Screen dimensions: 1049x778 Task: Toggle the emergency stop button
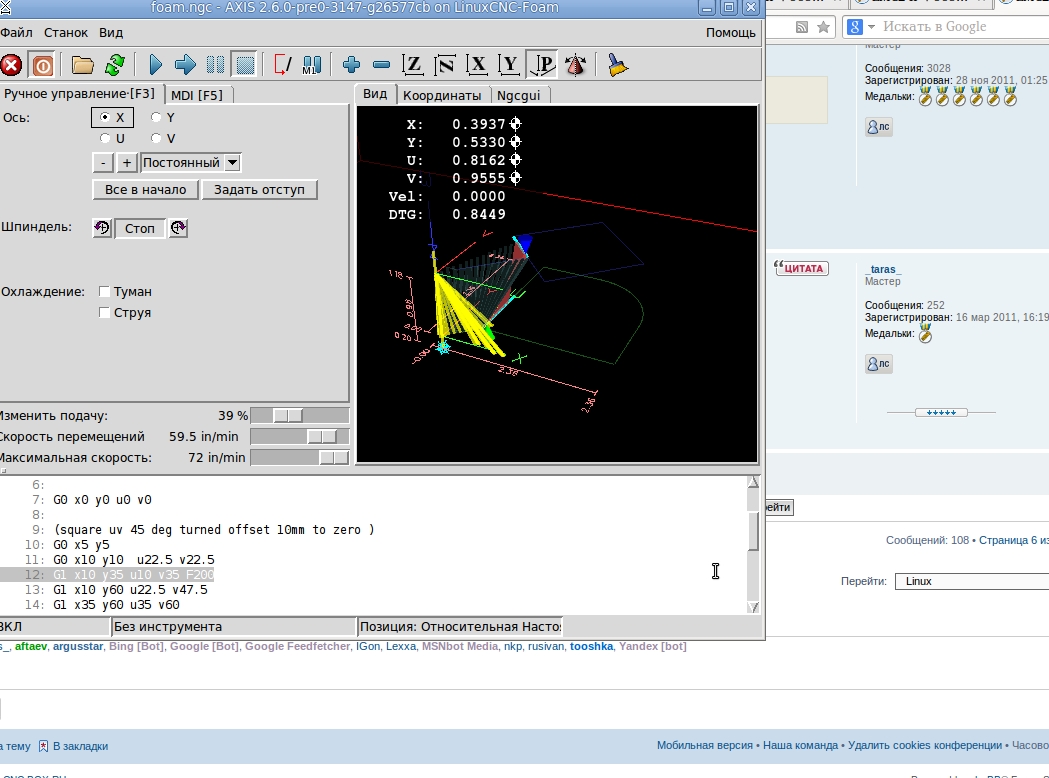click(11, 65)
